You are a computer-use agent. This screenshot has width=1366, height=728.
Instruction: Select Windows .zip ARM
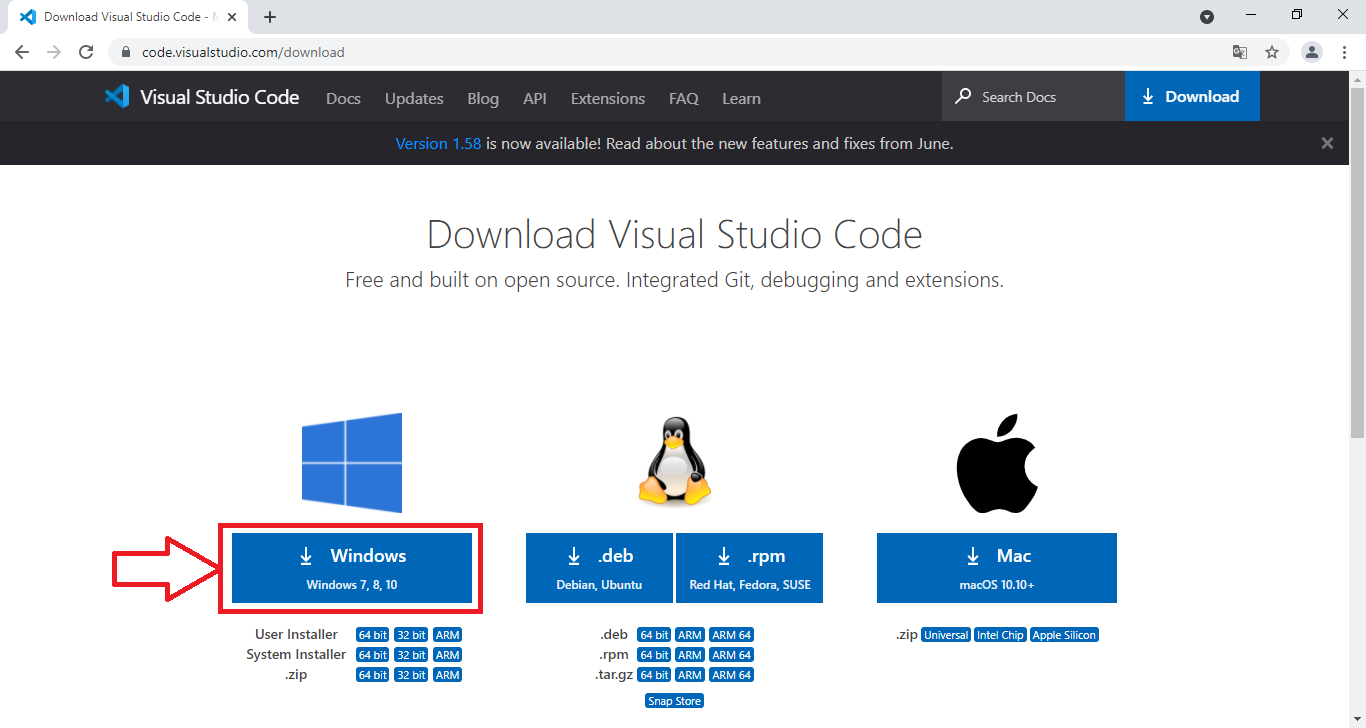[x=447, y=675]
